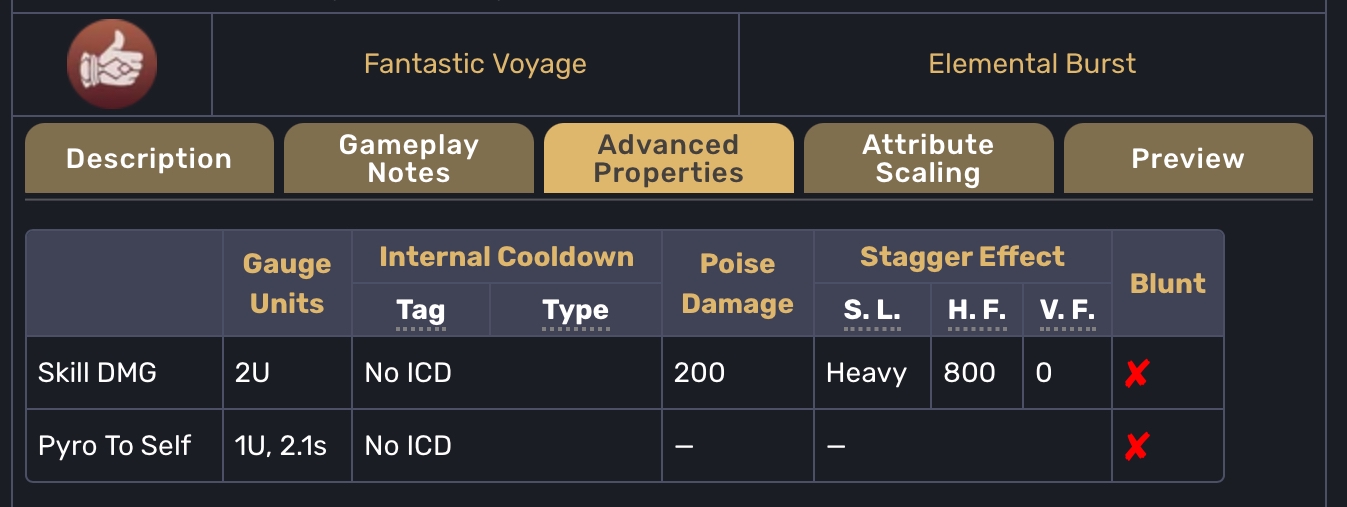Click the Elemental Burst link
The image size is (1347, 507).
[1032, 65]
